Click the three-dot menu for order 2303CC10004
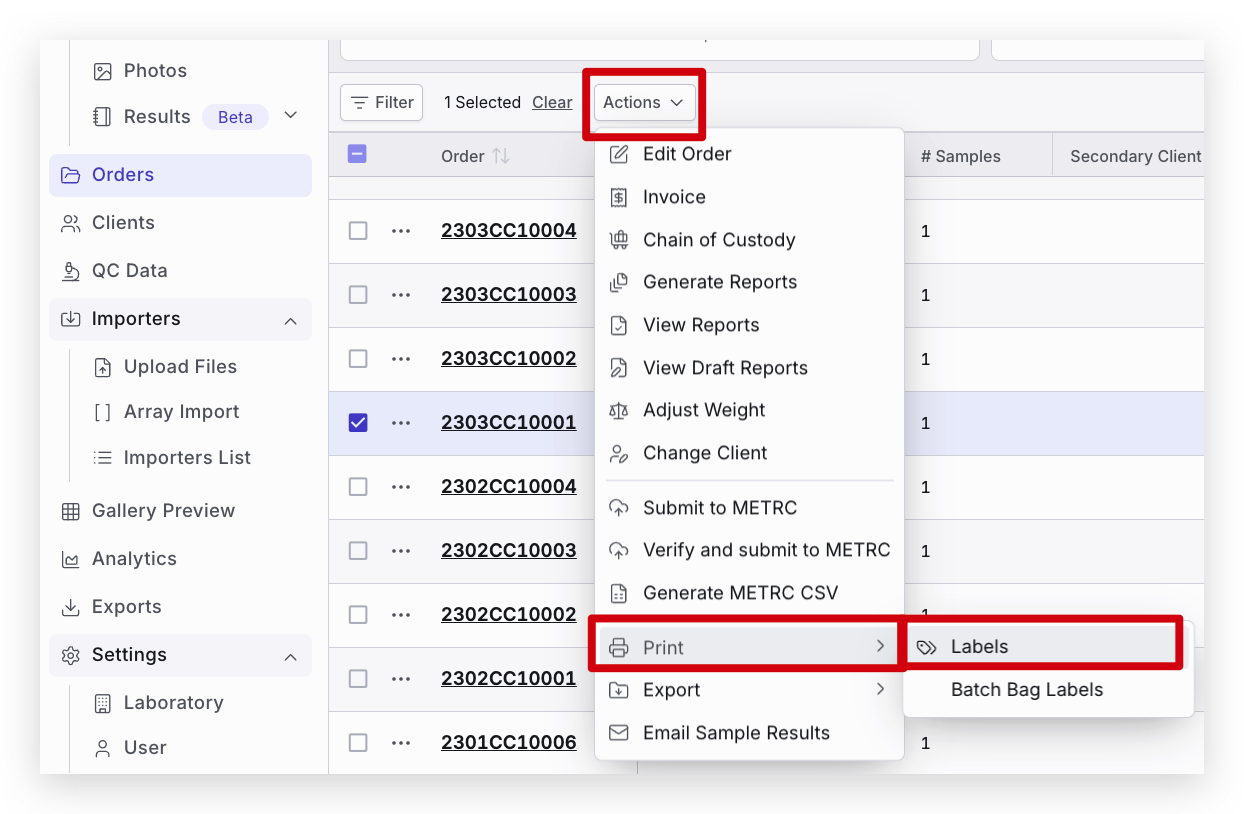 [x=401, y=231]
